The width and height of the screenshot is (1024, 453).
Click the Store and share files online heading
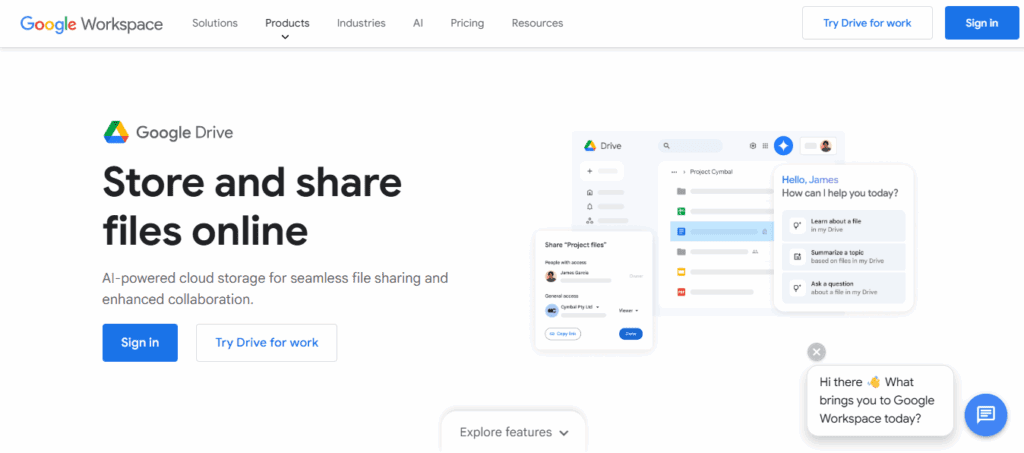[x=252, y=206]
